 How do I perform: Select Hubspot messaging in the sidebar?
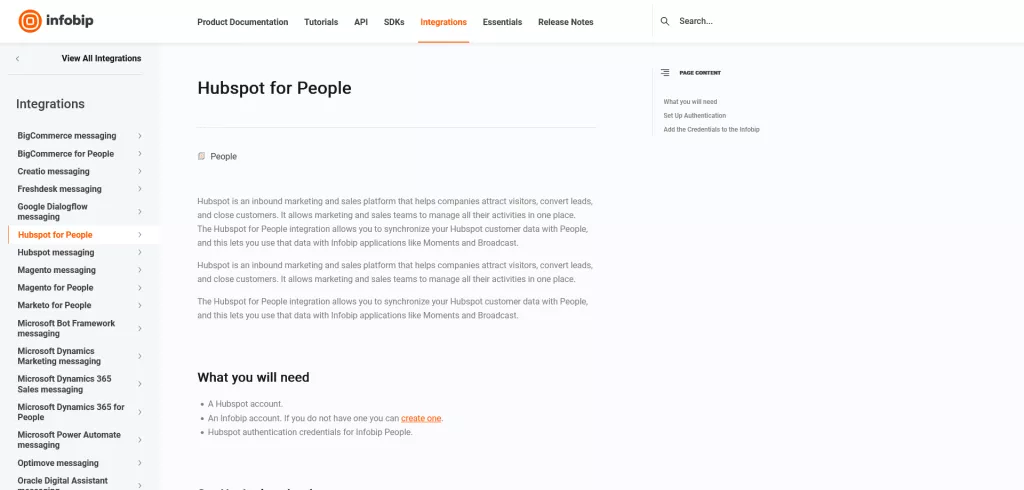click(56, 253)
